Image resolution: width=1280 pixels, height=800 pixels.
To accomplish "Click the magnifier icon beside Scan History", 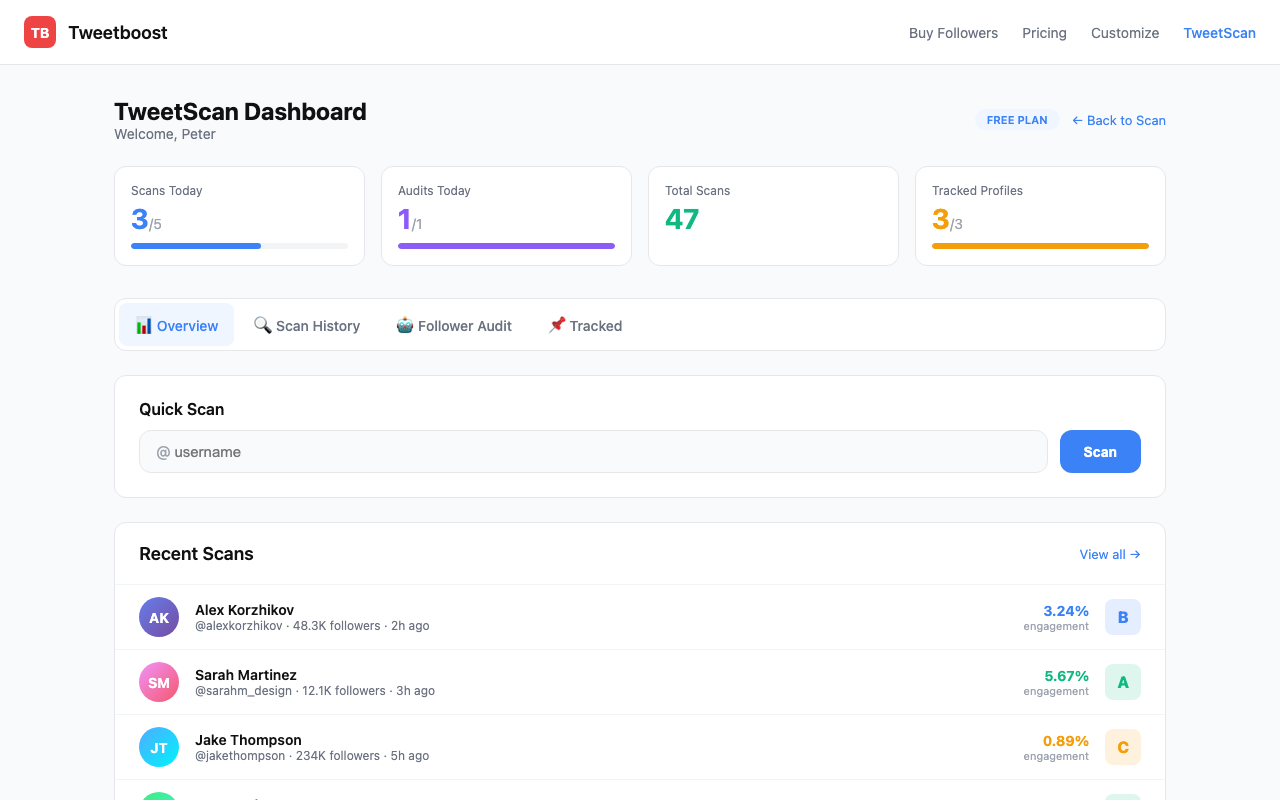I will [262, 325].
